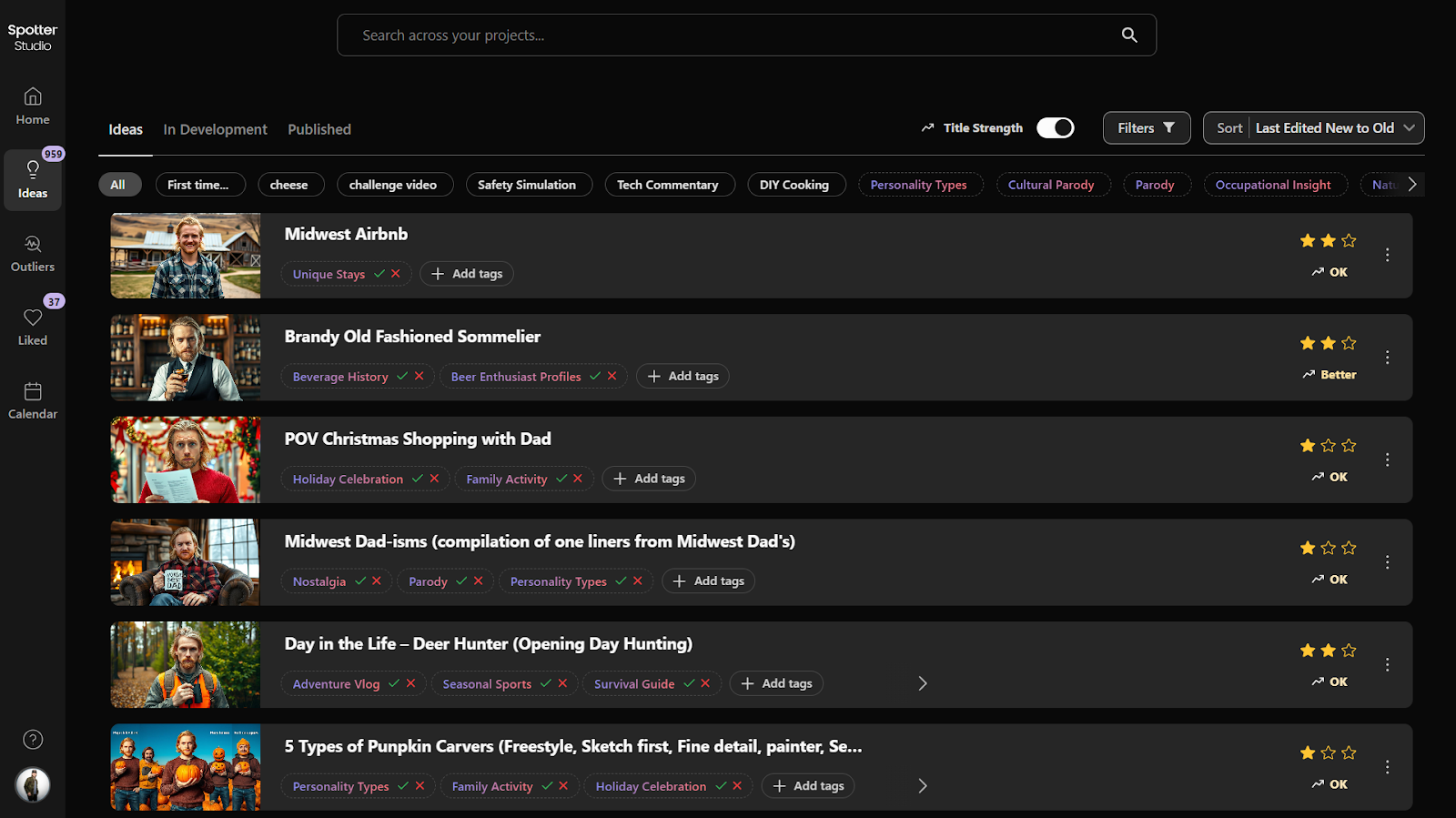Click the Spotter Studio logo
This screenshot has width=1456, height=818.
coord(33,36)
